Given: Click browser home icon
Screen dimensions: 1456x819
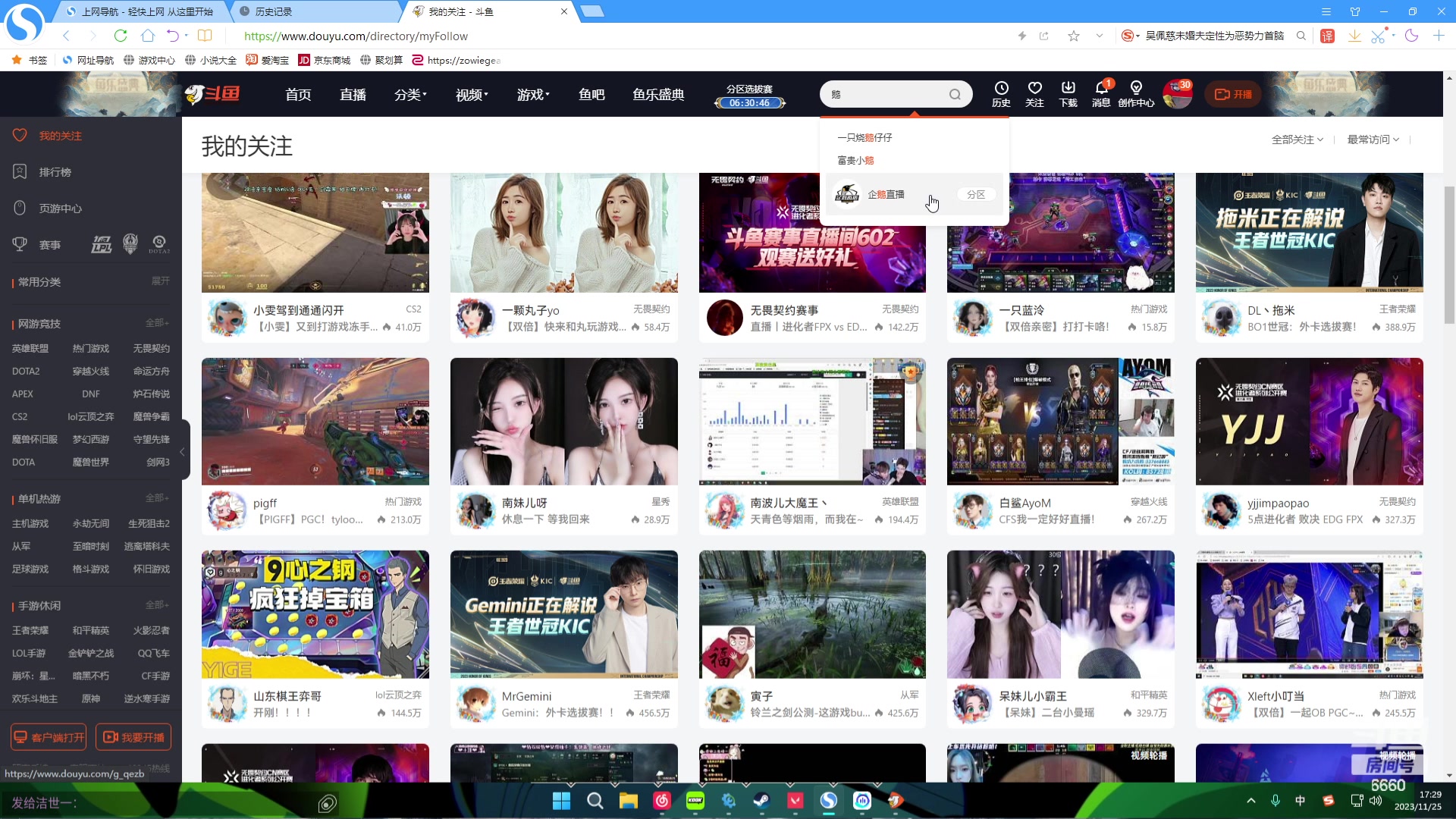Looking at the screenshot, I should 148,36.
